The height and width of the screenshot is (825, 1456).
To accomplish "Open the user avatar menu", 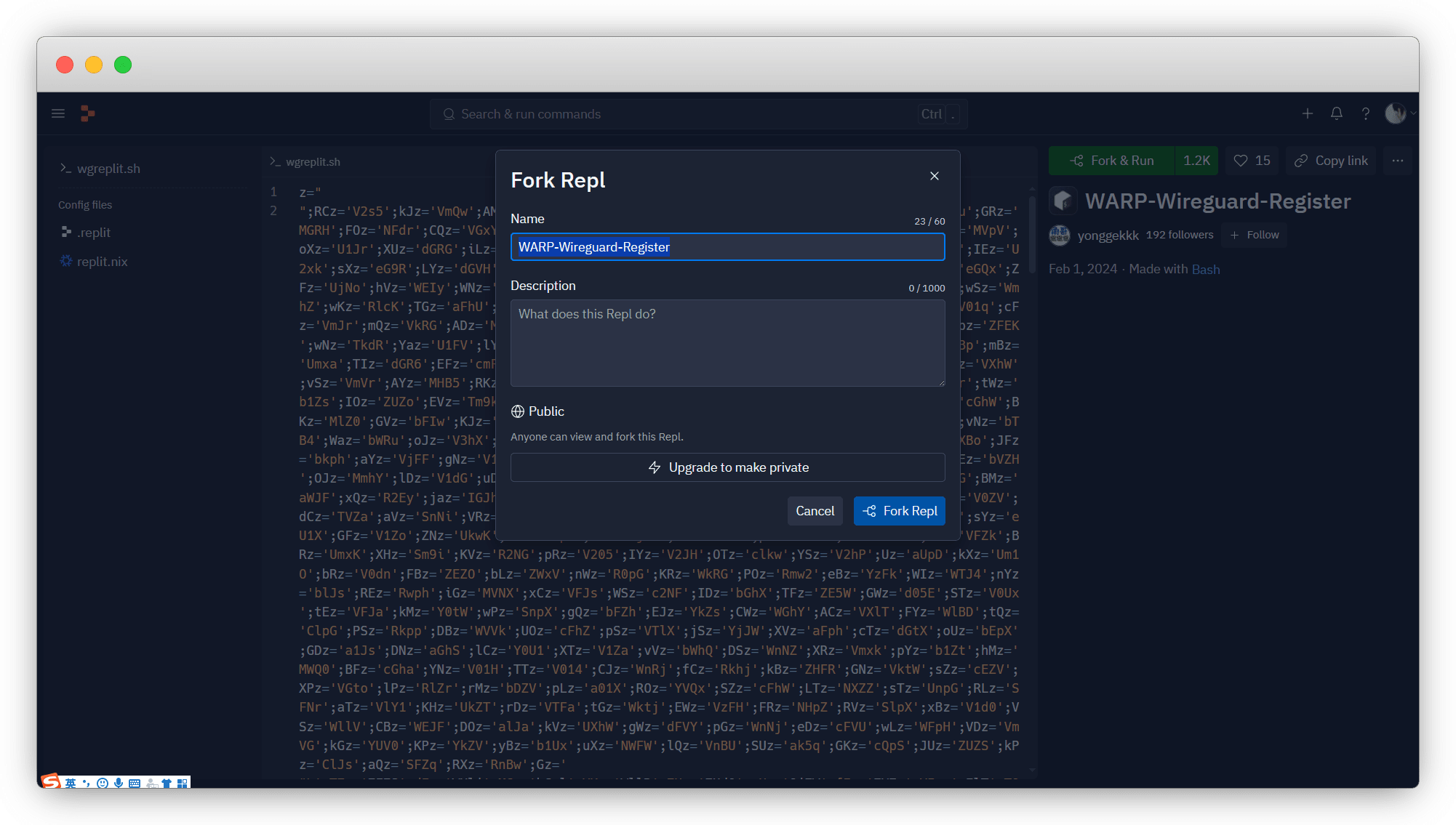I will 1396,113.
